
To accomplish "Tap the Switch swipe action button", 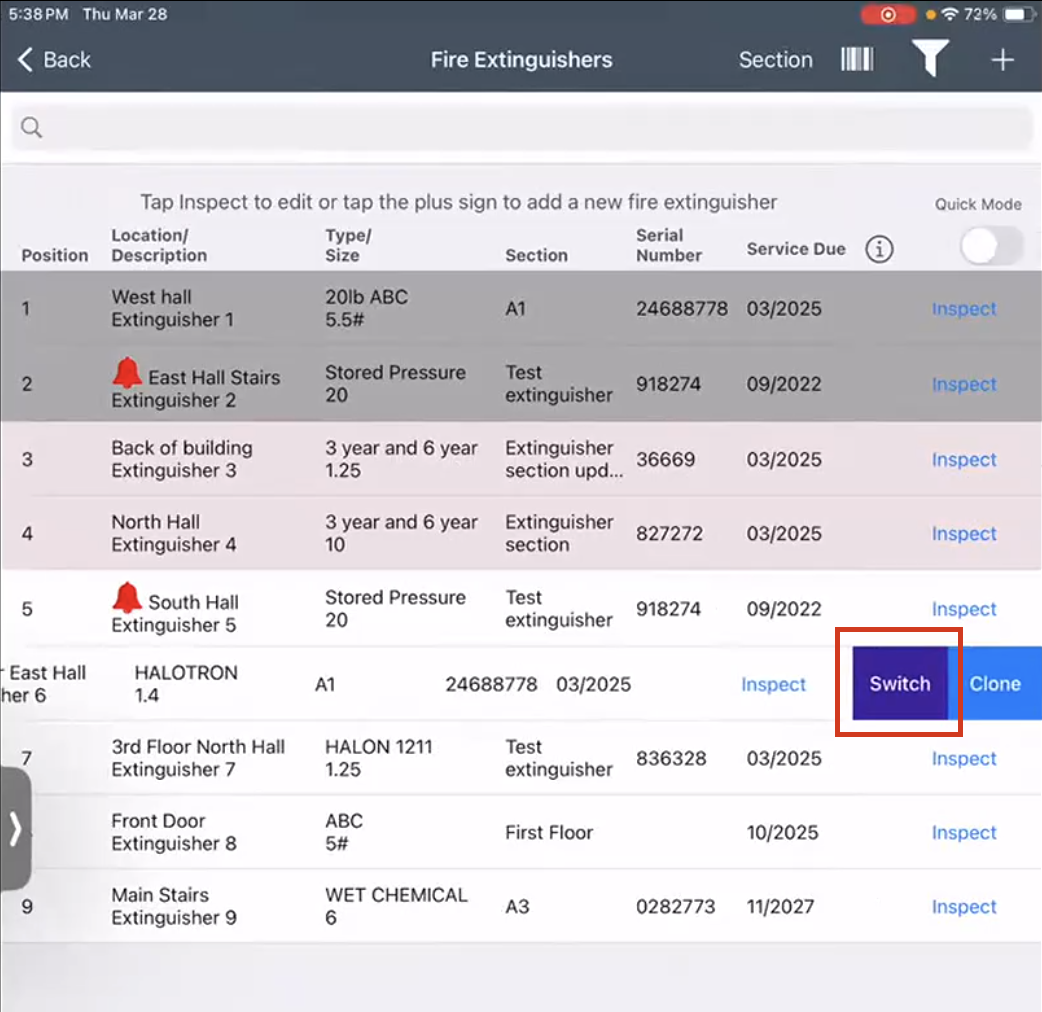I will pos(900,683).
